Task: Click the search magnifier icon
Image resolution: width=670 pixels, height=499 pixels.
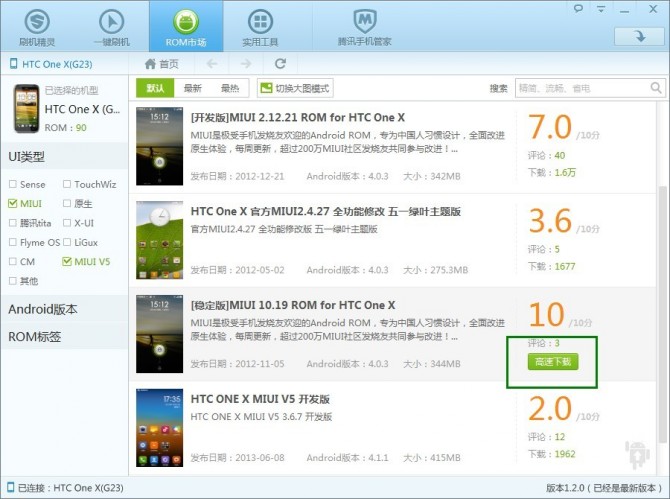Action: [656, 88]
